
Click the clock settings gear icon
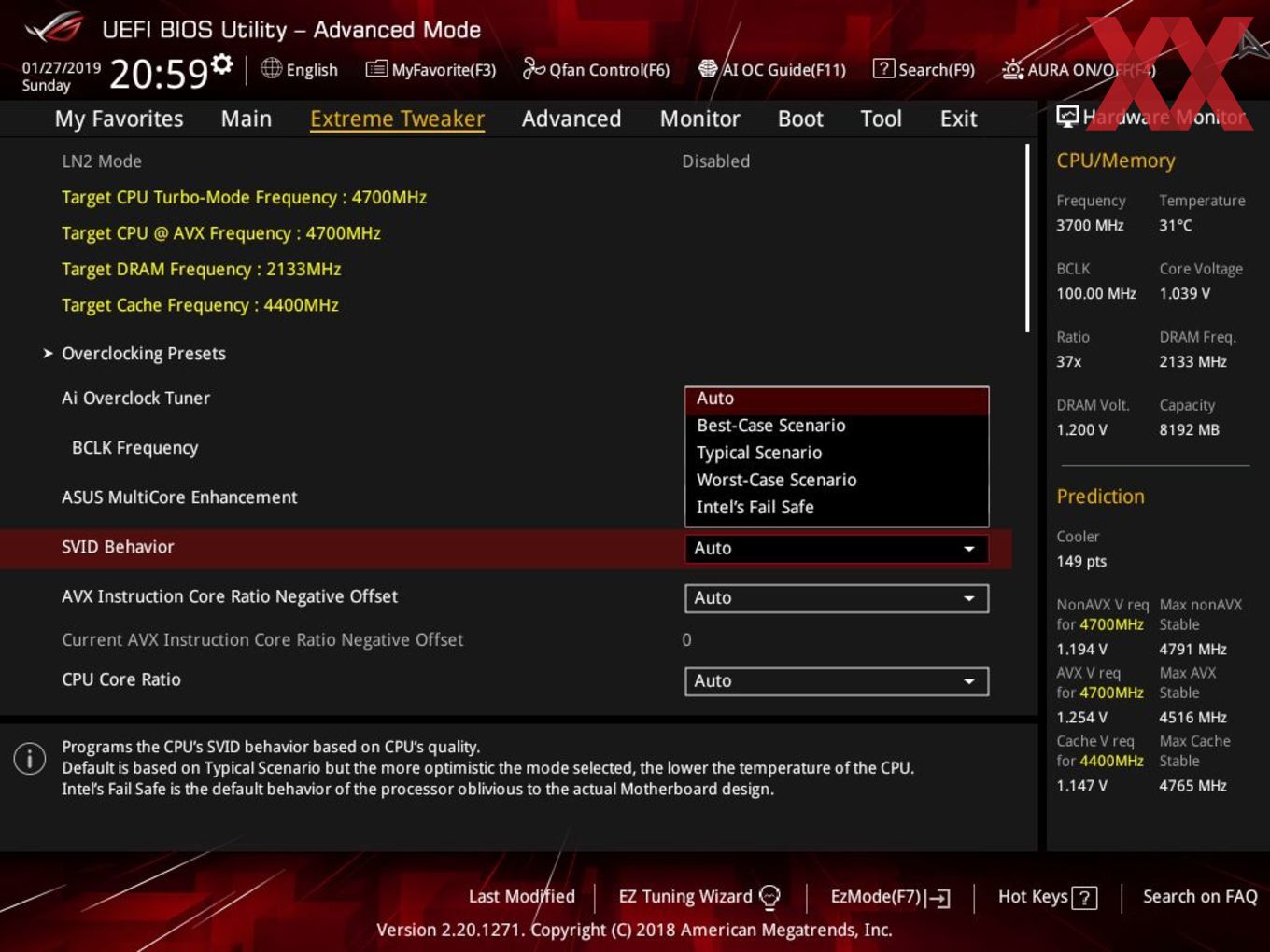(x=221, y=63)
